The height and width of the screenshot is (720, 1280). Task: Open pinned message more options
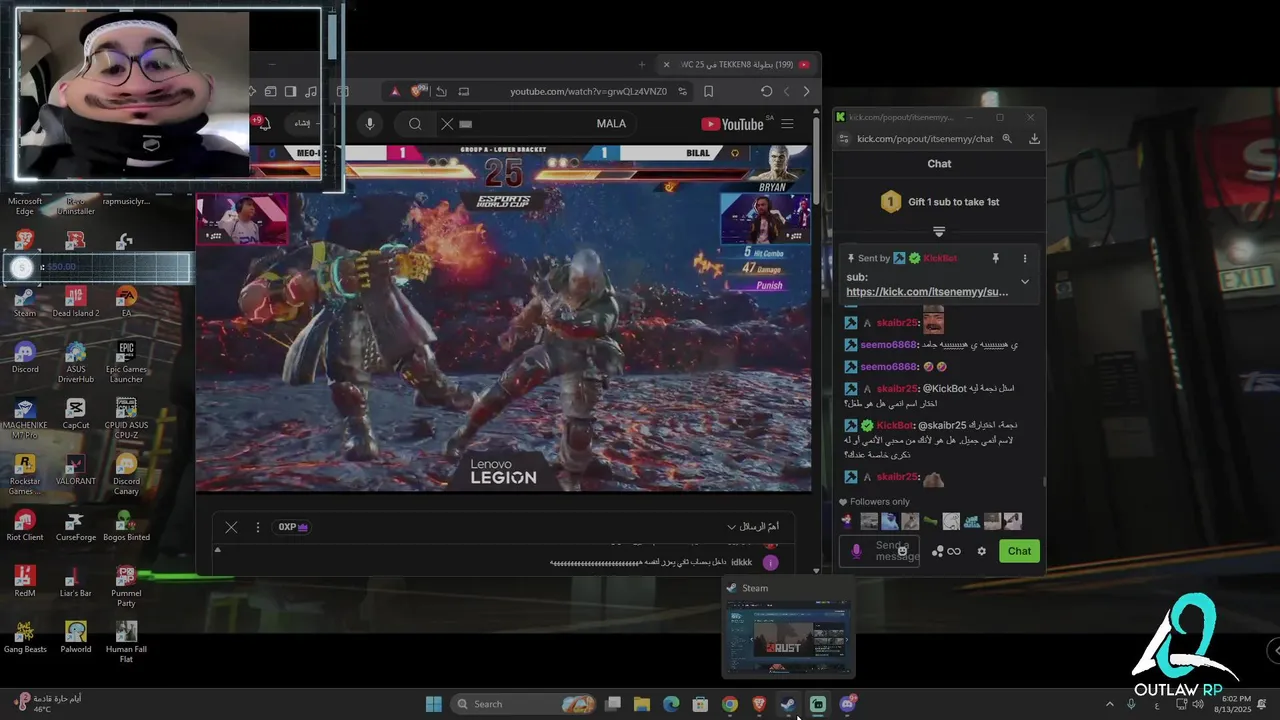[1024, 258]
